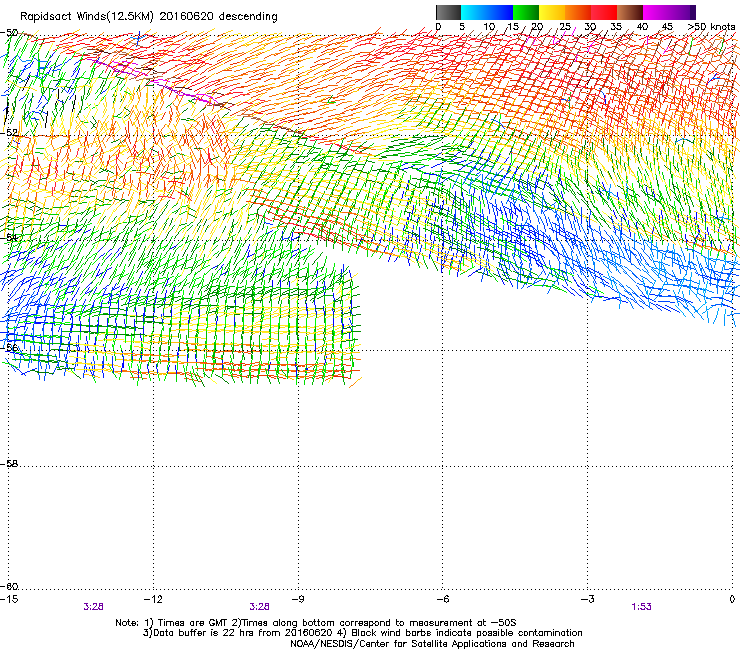Click the 'Data buffer is 22 hrs' note line

(x=363, y=633)
